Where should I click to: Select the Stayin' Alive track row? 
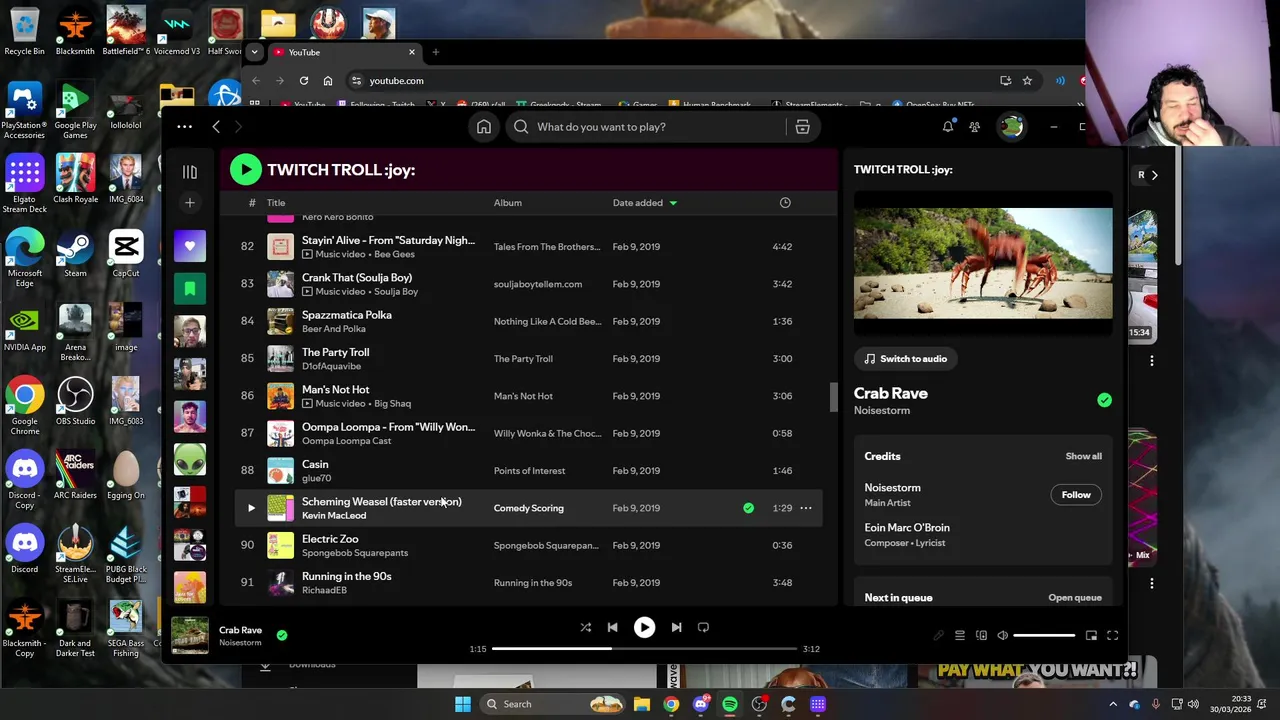pos(529,247)
